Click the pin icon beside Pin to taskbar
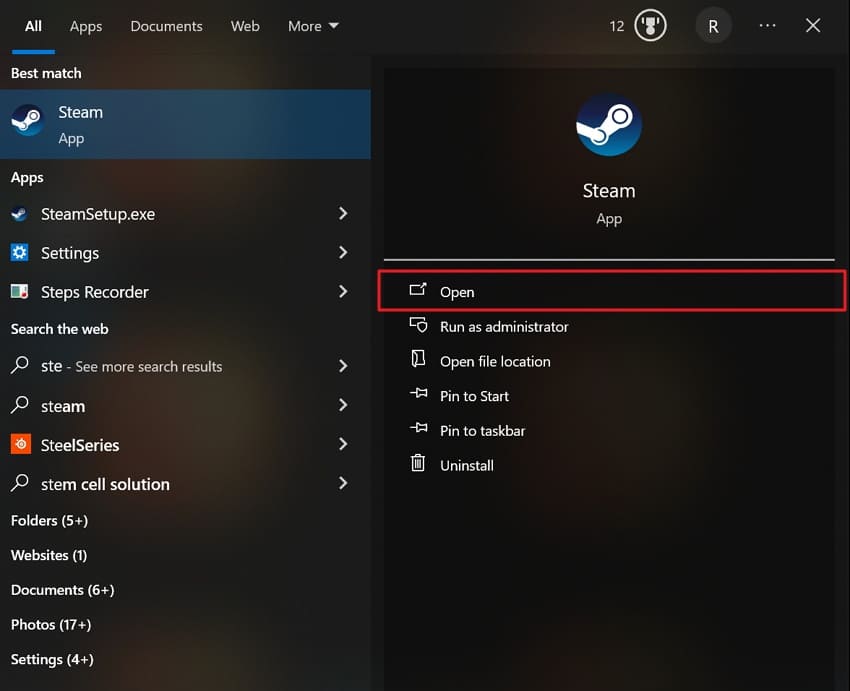 (418, 430)
